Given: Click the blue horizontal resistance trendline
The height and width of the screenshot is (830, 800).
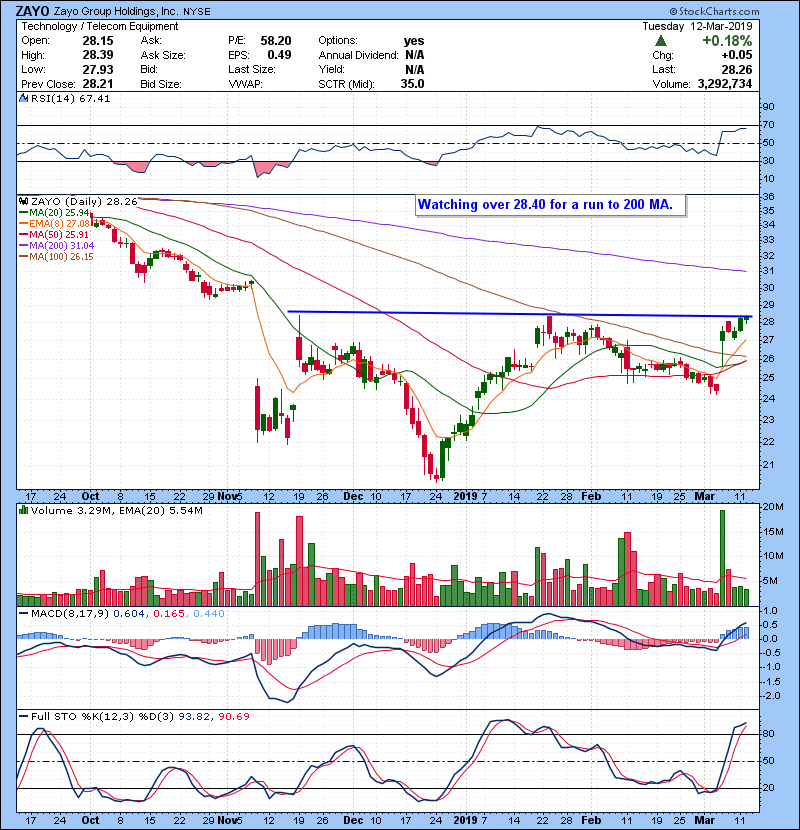Looking at the screenshot, I should click(x=519, y=314).
